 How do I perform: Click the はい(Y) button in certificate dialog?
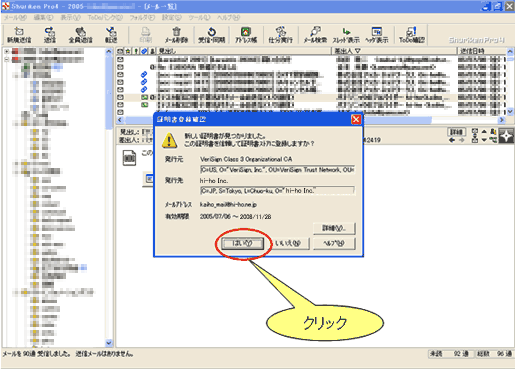point(243,243)
